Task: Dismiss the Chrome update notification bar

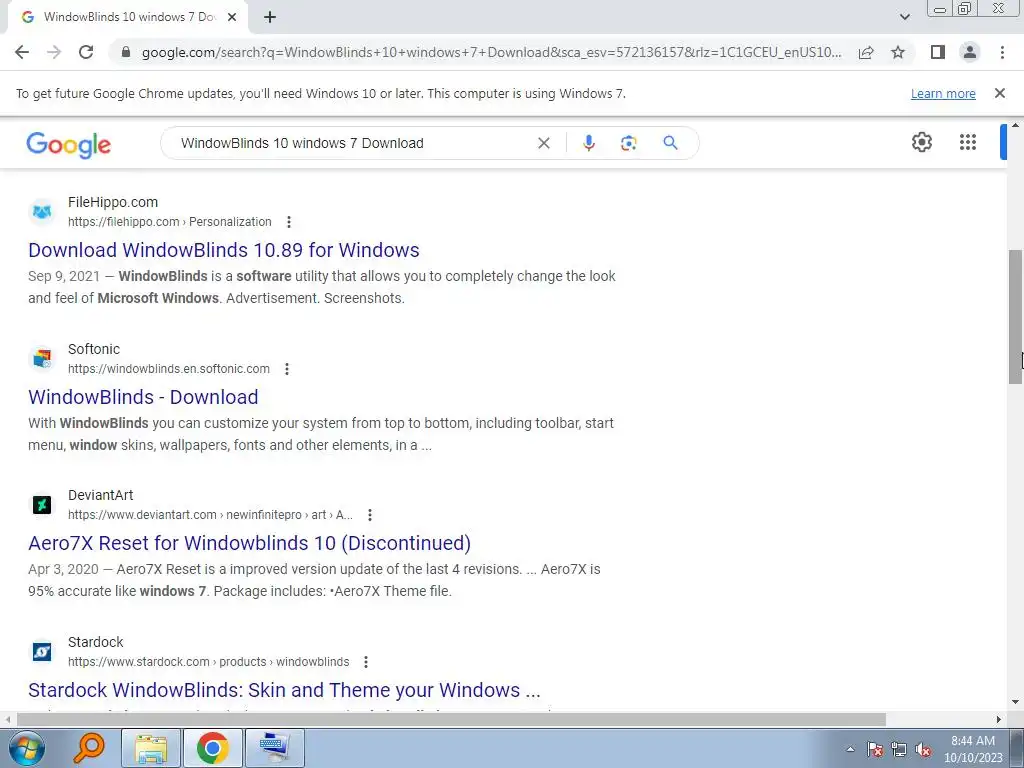Action: 1000,93
